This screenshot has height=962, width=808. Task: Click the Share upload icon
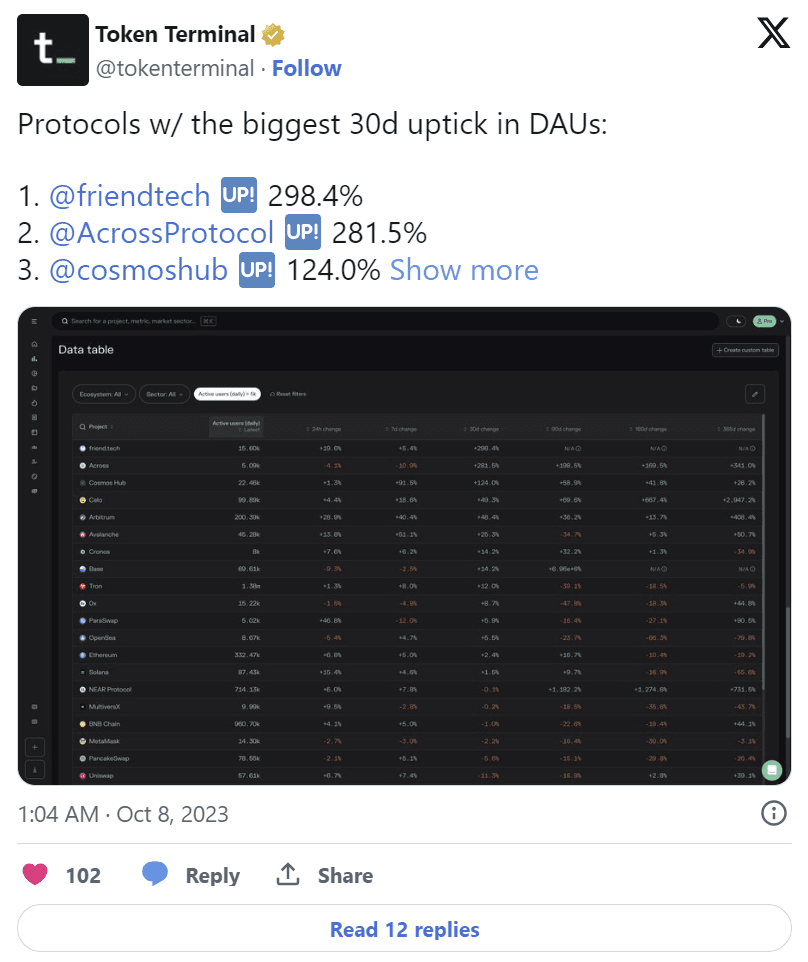tap(288, 875)
